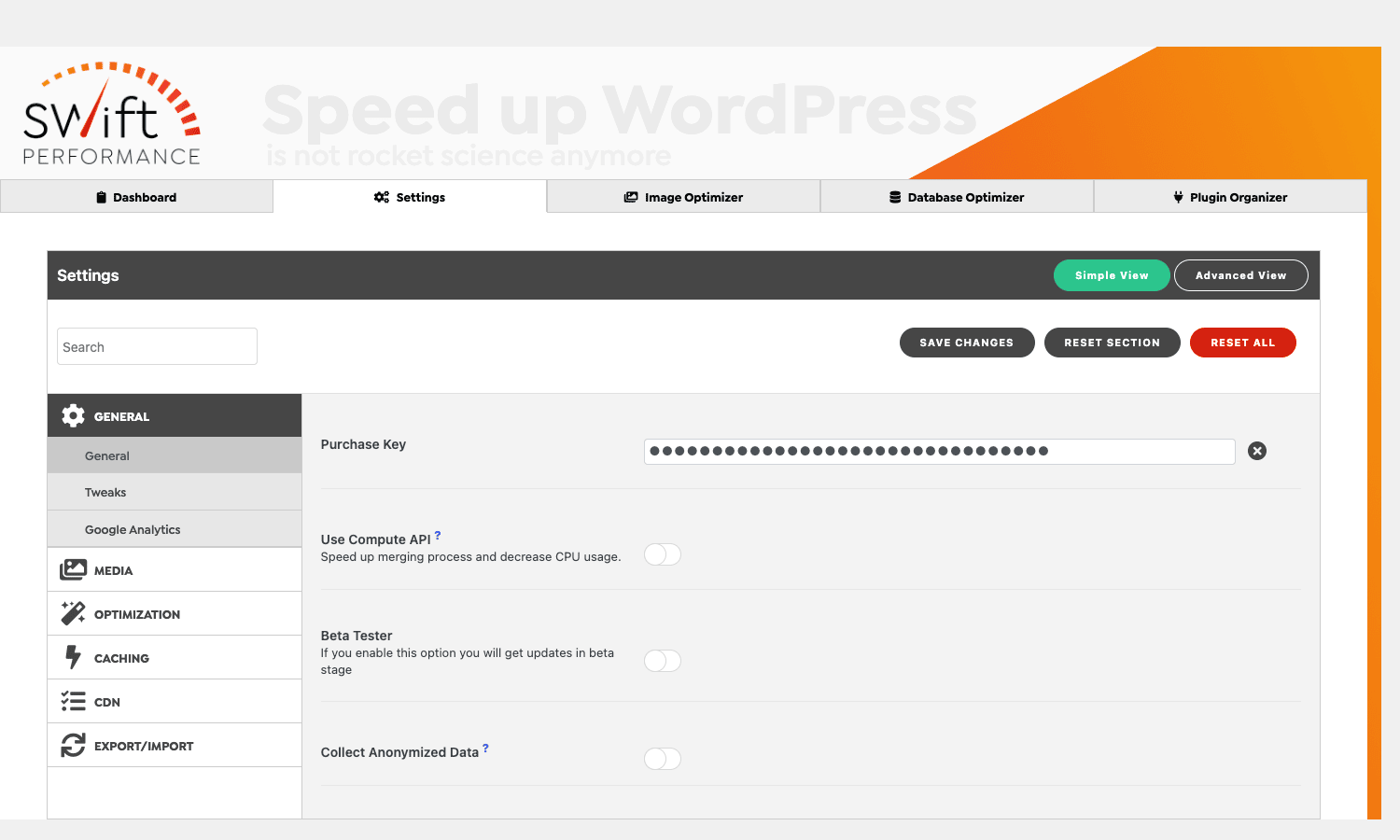
Task: Expand the CACHING settings section
Action: 175,658
